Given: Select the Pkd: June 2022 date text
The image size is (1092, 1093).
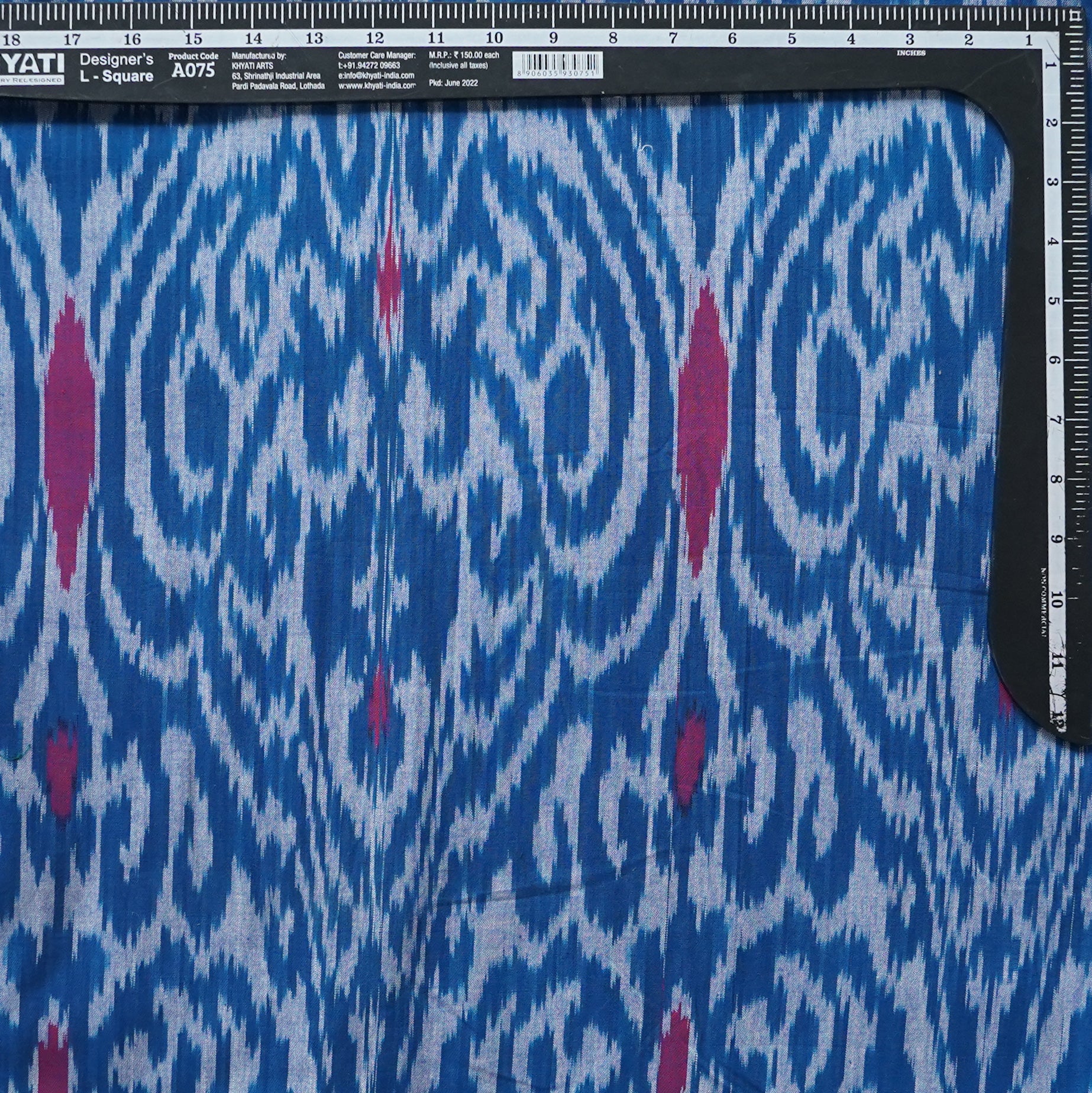Looking at the screenshot, I should 453,83.
